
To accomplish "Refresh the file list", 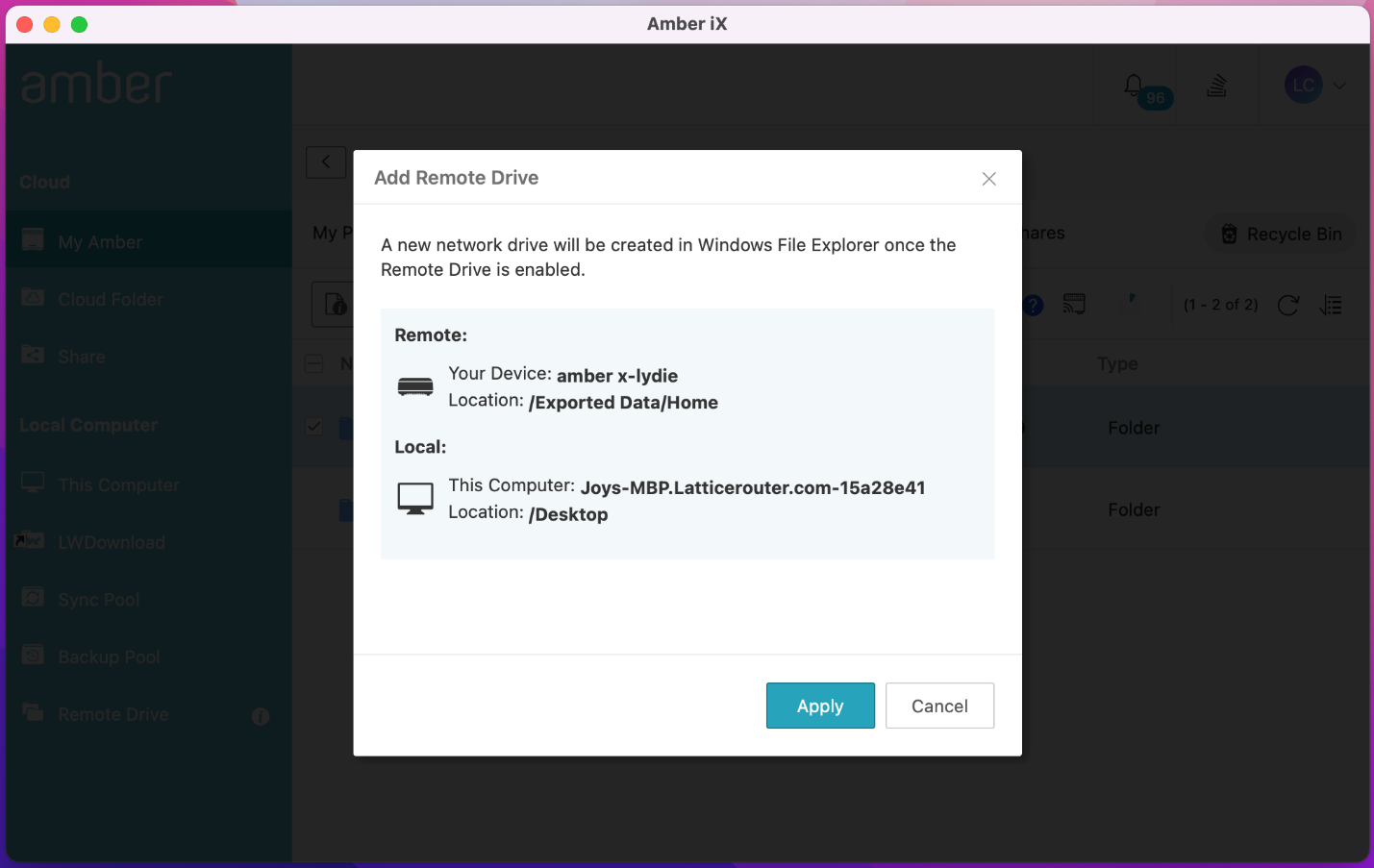I will click(x=1288, y=306).
